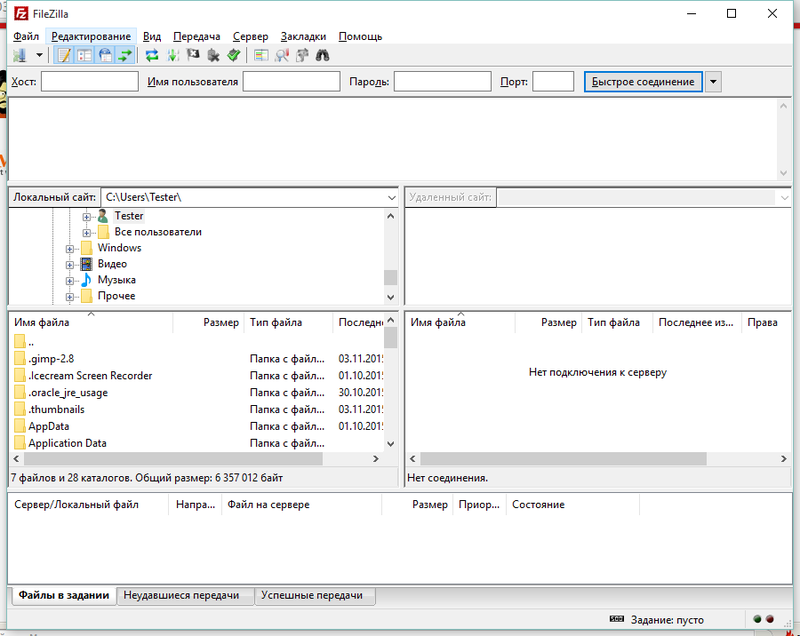Image resolution: width=800 pixels, height=636 pixels.
Task: Click the .gimp-2.8 folder icon
Action: [x=20, y=359]
